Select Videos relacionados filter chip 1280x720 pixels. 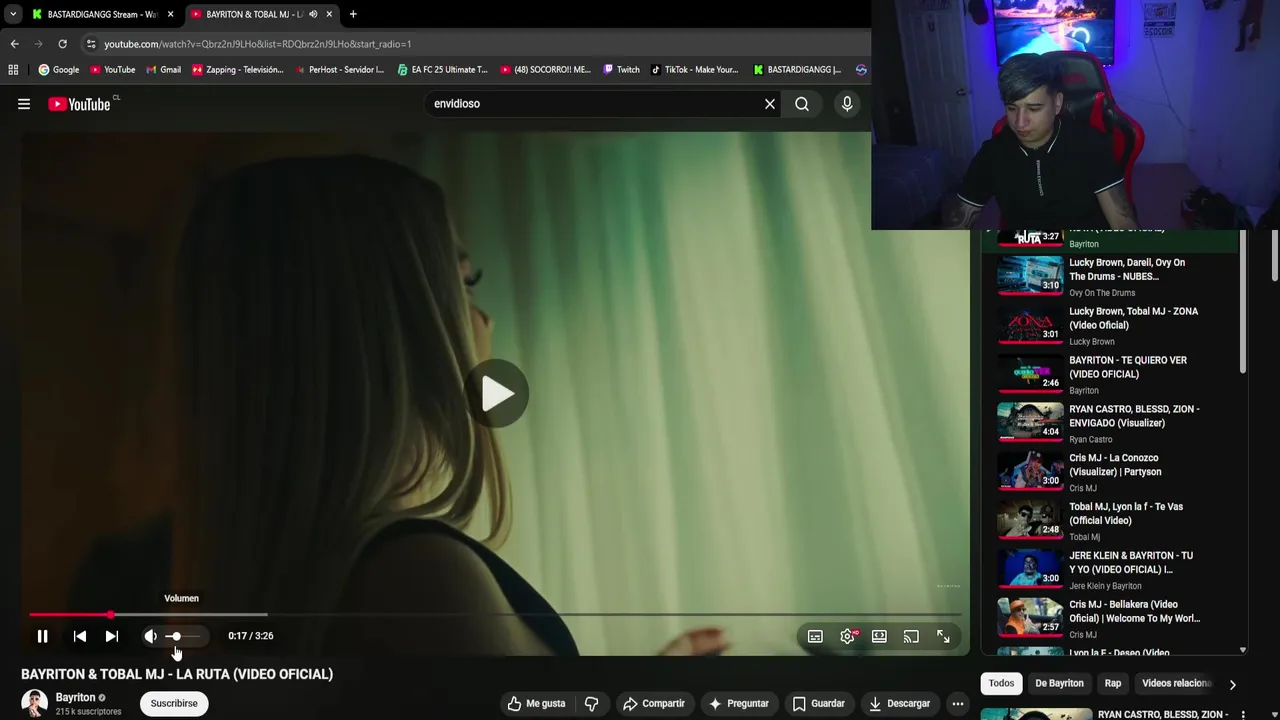point(1177,683)
